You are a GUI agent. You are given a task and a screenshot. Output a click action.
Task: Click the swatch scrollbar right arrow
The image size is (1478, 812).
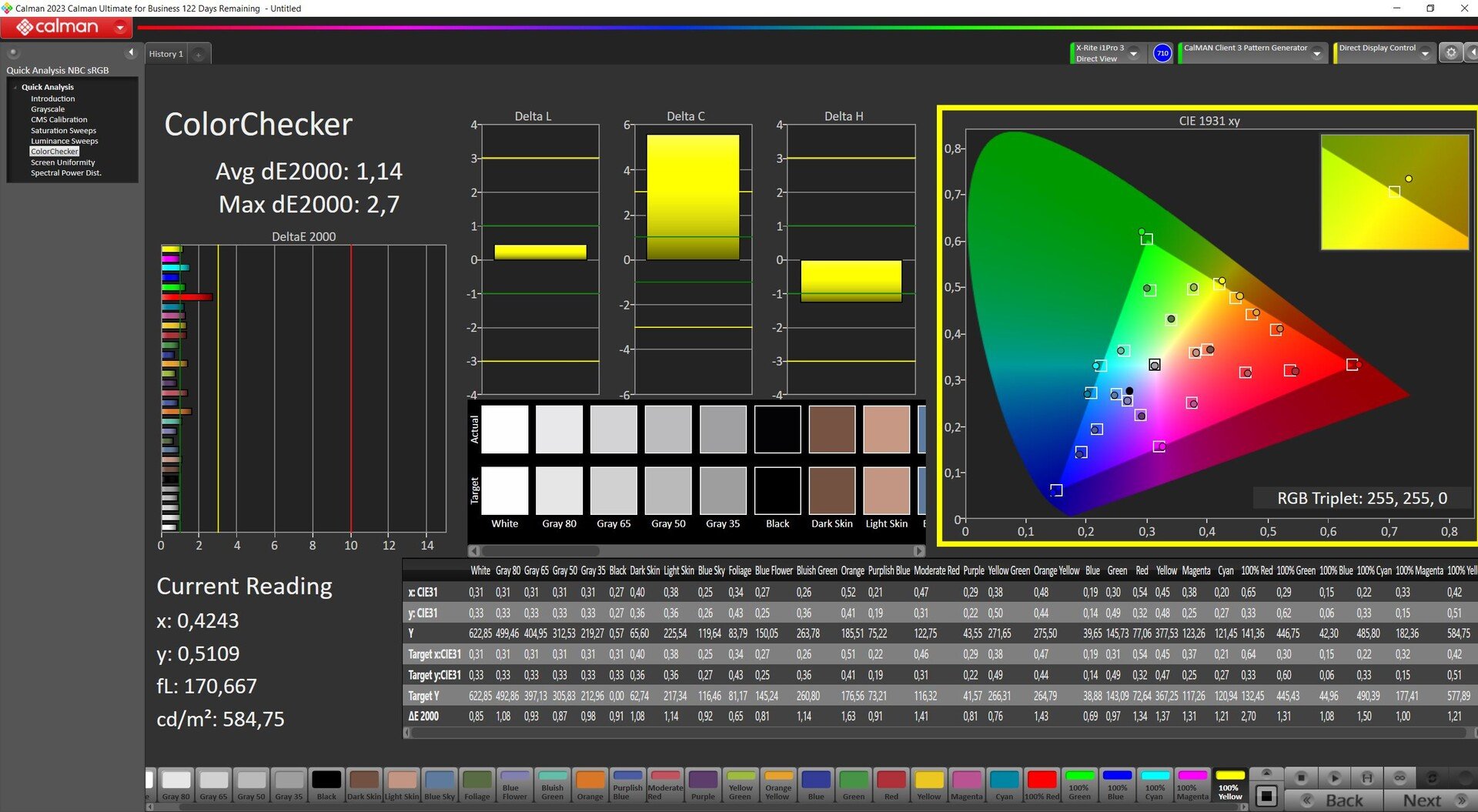[x=918, y=551]
